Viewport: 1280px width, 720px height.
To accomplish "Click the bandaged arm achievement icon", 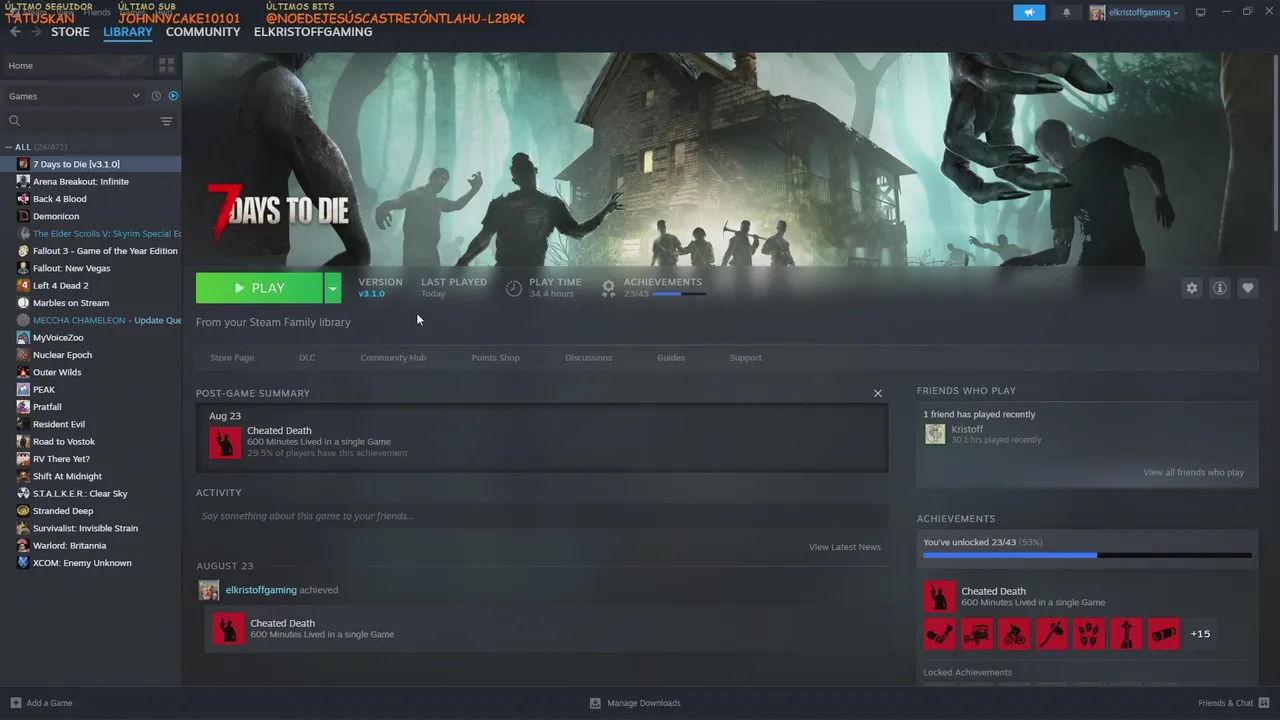I will pyautogui.click(x=939, y=634).
